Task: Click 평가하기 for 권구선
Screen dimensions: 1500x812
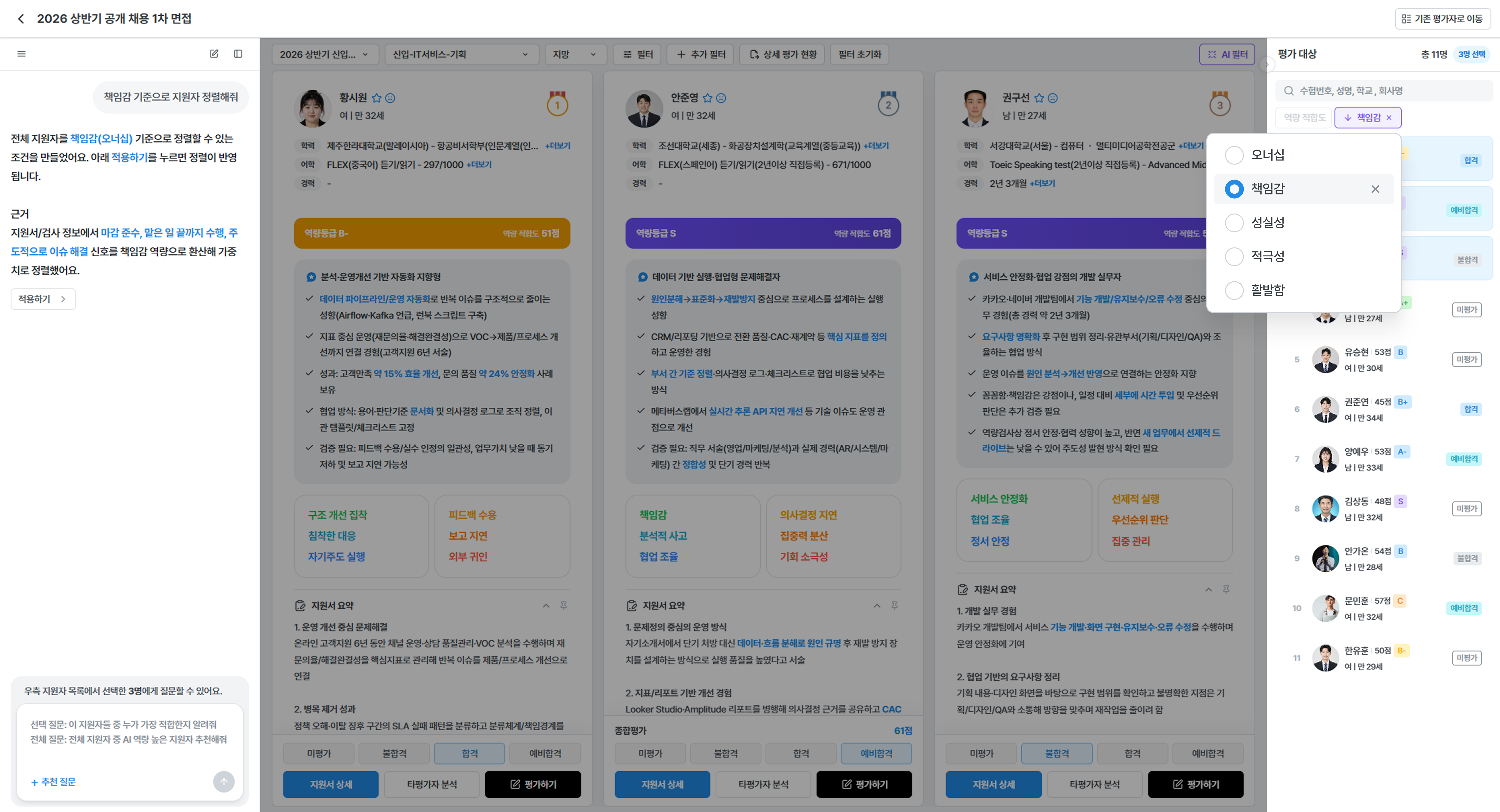Action: 1196,784
